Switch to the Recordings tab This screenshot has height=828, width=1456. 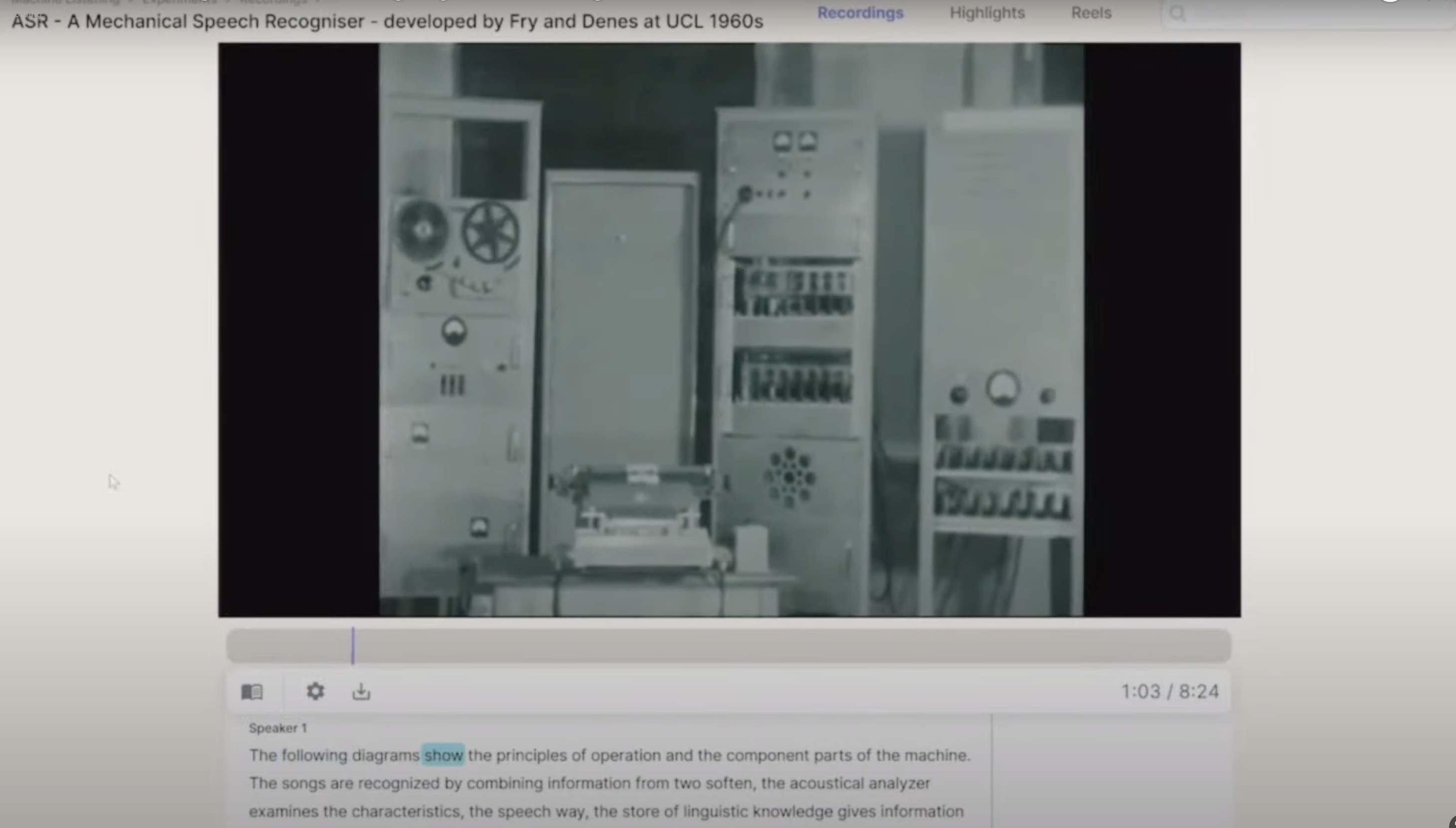tap(860, 12)
